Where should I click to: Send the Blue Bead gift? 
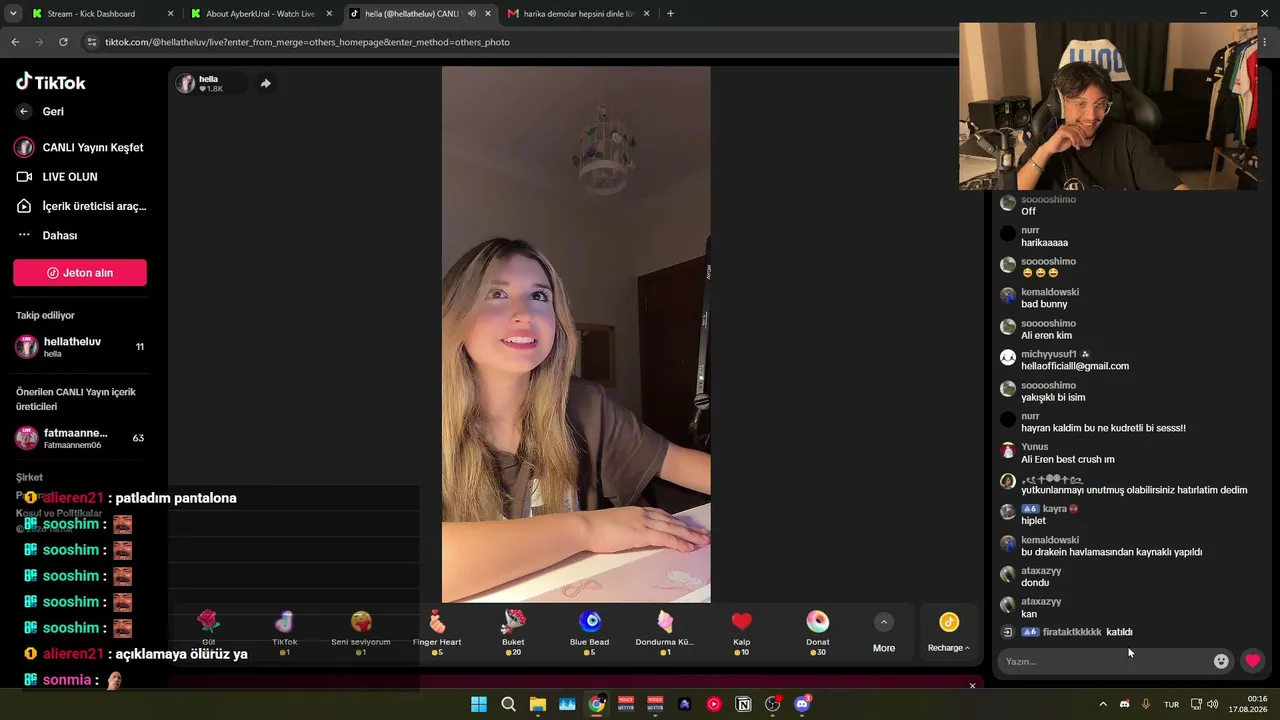[589, 633]
